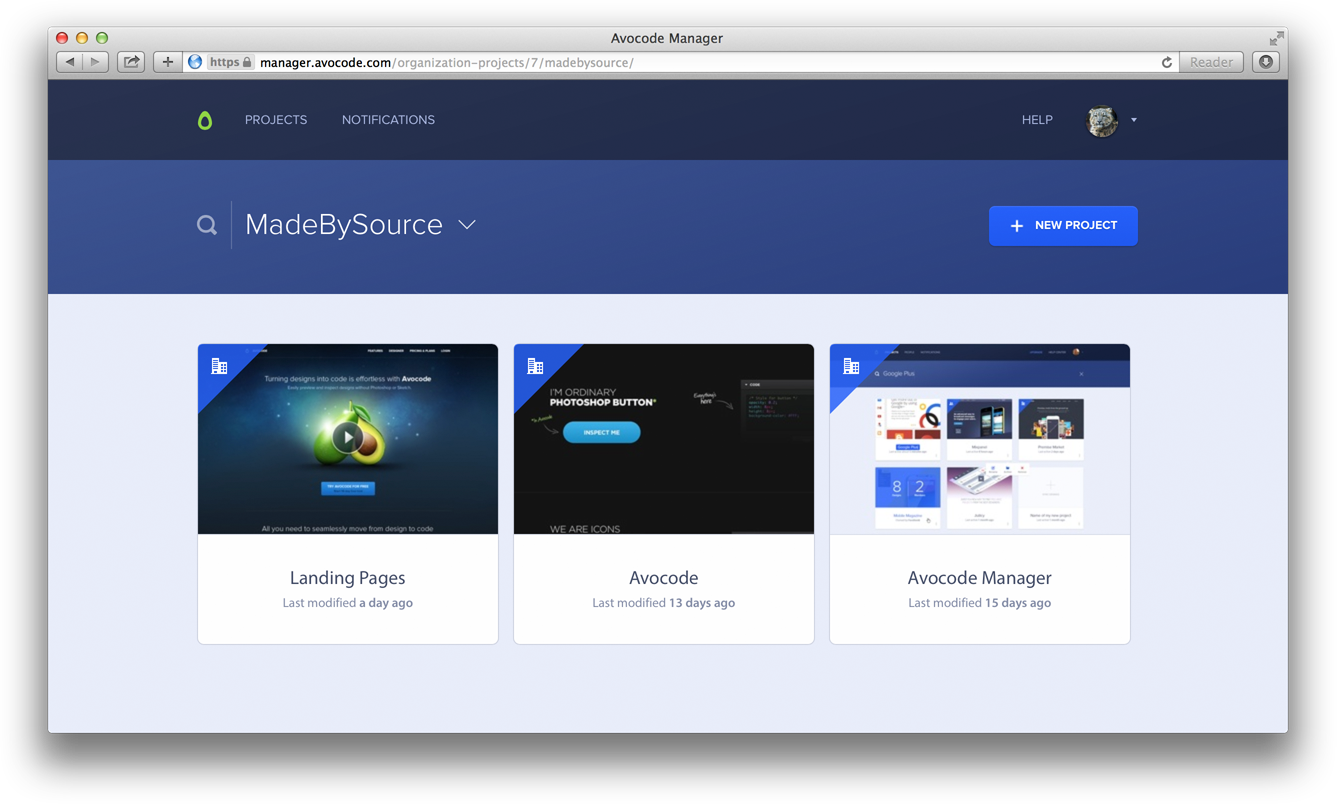Click the NEW PROJECT button
Viewport: 1337px width, 804px height.
pos(1063,226)
